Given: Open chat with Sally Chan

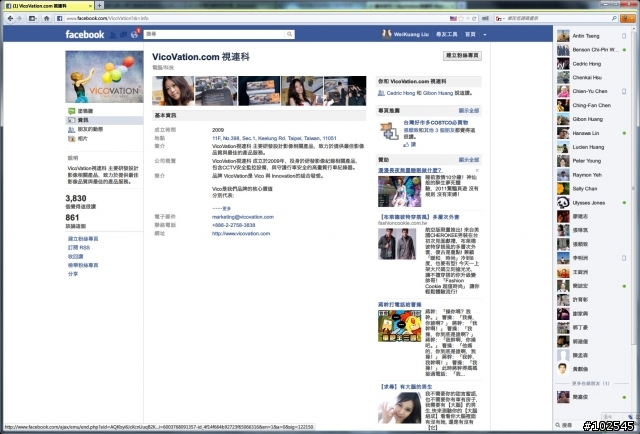Looking at the screenshot, I should pos(591,189).
